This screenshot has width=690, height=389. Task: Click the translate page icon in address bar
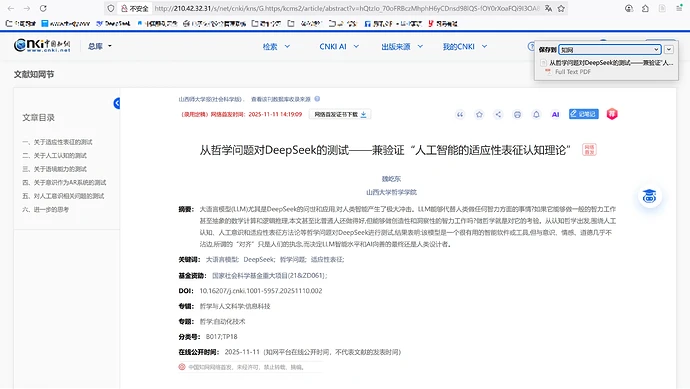click(548, 8)
